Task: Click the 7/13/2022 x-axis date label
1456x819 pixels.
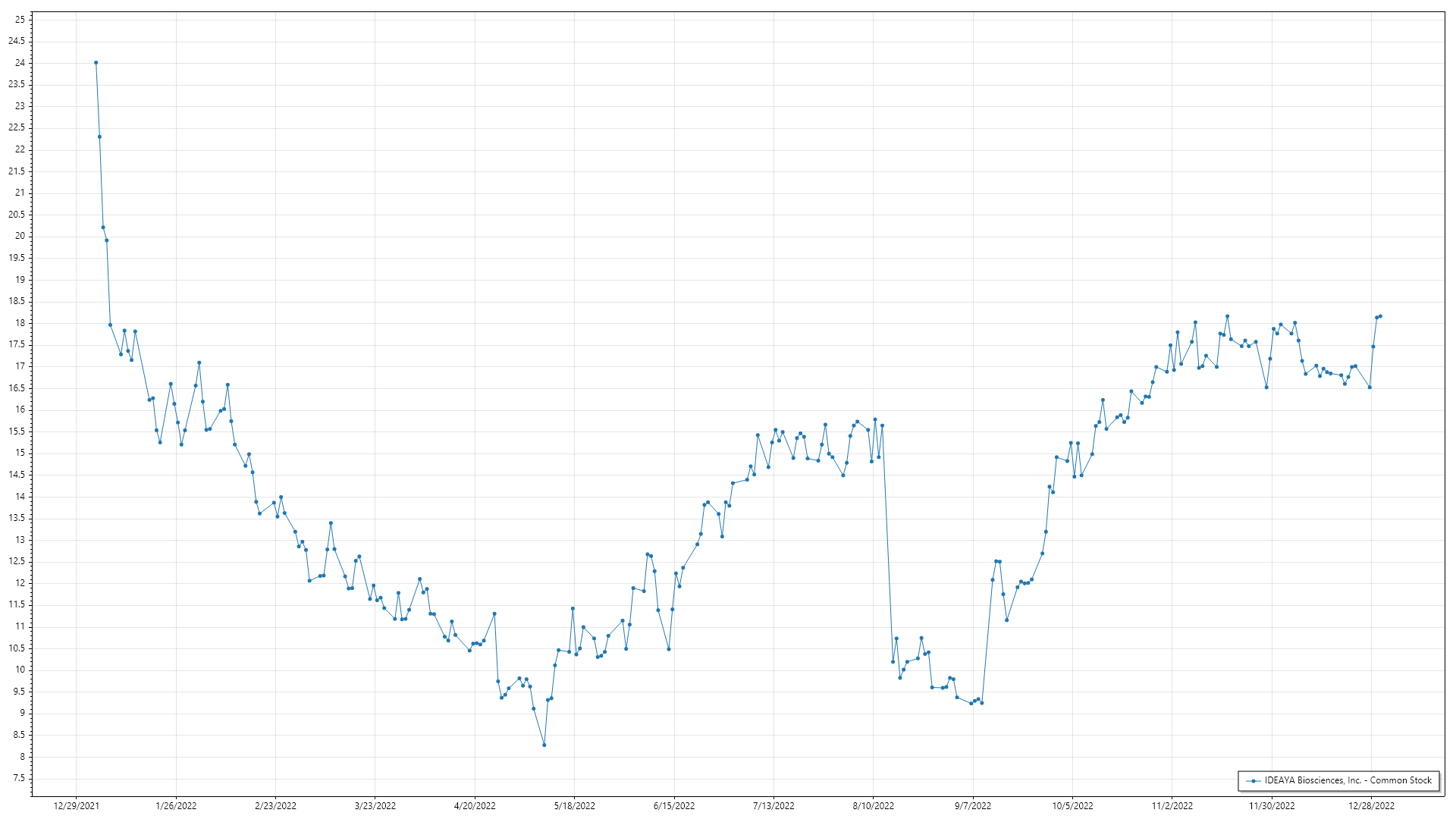Action: [x=773, y=805]
